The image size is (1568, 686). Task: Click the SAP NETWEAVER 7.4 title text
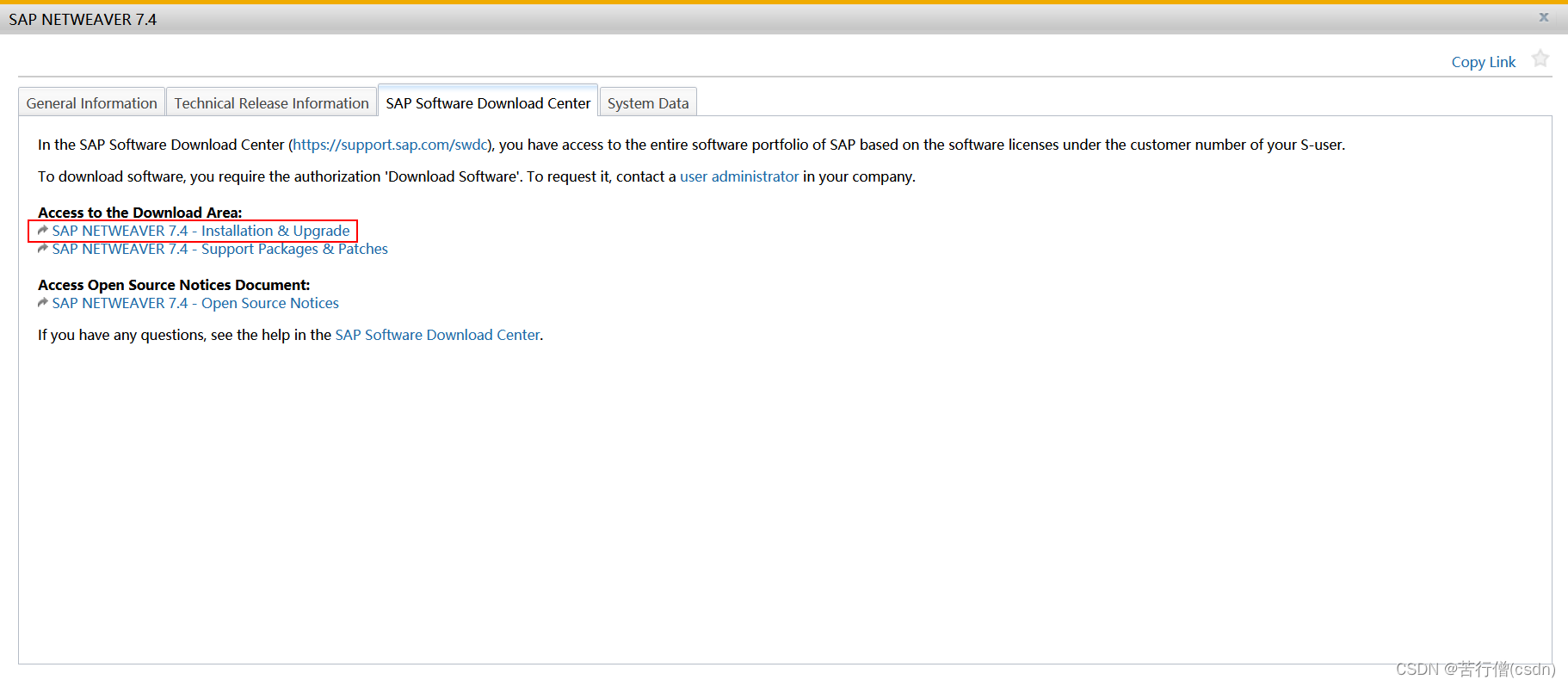pos(83,19)
